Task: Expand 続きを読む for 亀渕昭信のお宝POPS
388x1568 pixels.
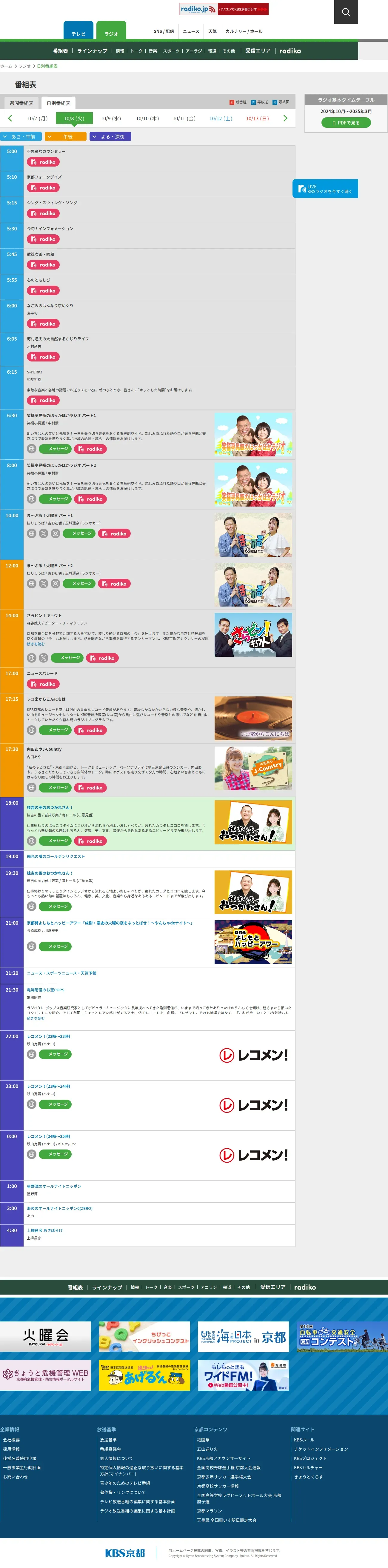Action: [x=35, y=1018]
